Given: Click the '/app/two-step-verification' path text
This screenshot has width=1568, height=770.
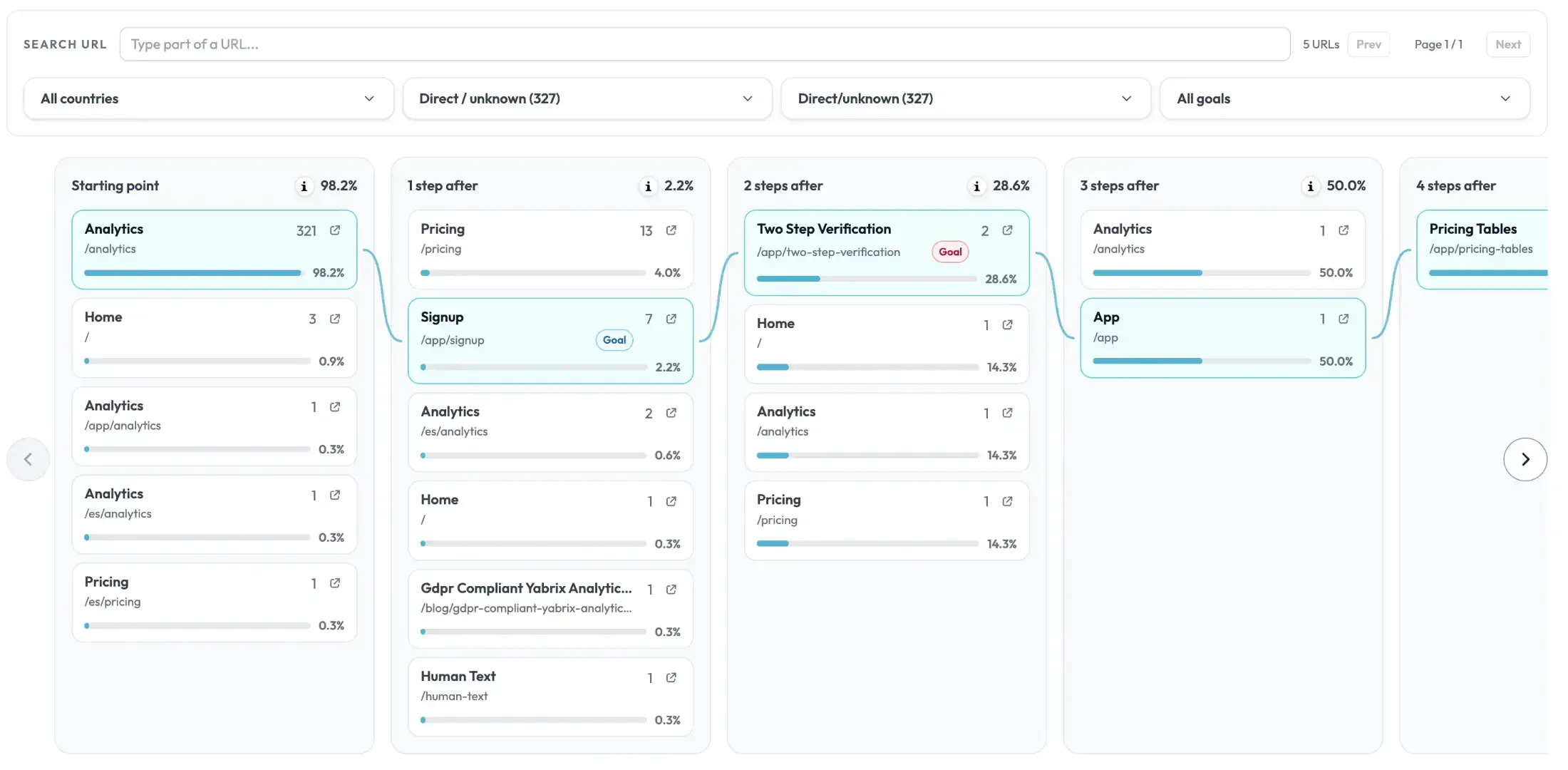Looking at the screenshot, I should click(x=828, y=252).
